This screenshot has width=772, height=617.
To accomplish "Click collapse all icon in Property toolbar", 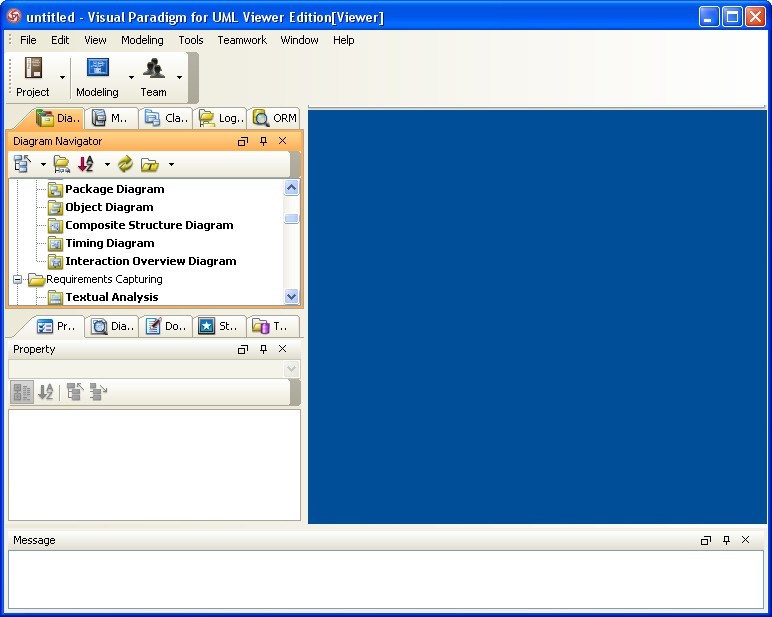I will (x=75, y=392).
